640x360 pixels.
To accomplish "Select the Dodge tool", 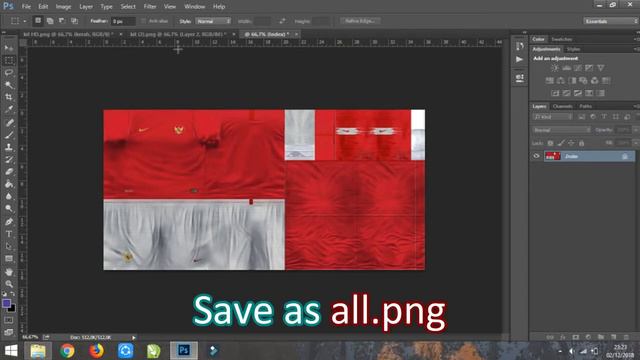I will [x=9, y=209].
